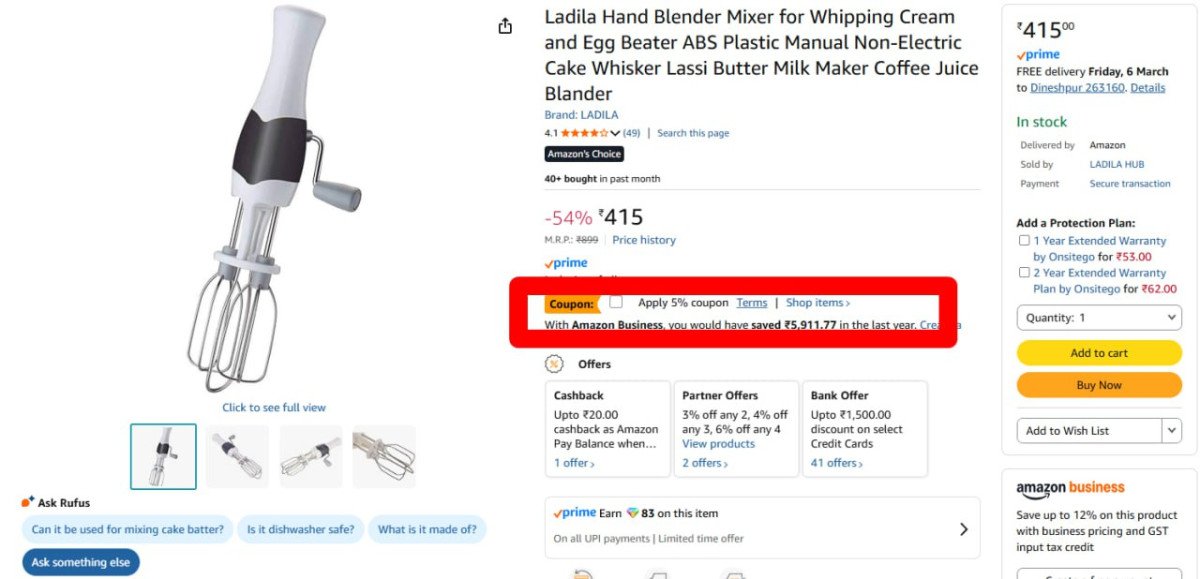This screenshot has height=579, width=1200.
Task: Click the diamond icon near 83 points
Action: coord(632,513)
